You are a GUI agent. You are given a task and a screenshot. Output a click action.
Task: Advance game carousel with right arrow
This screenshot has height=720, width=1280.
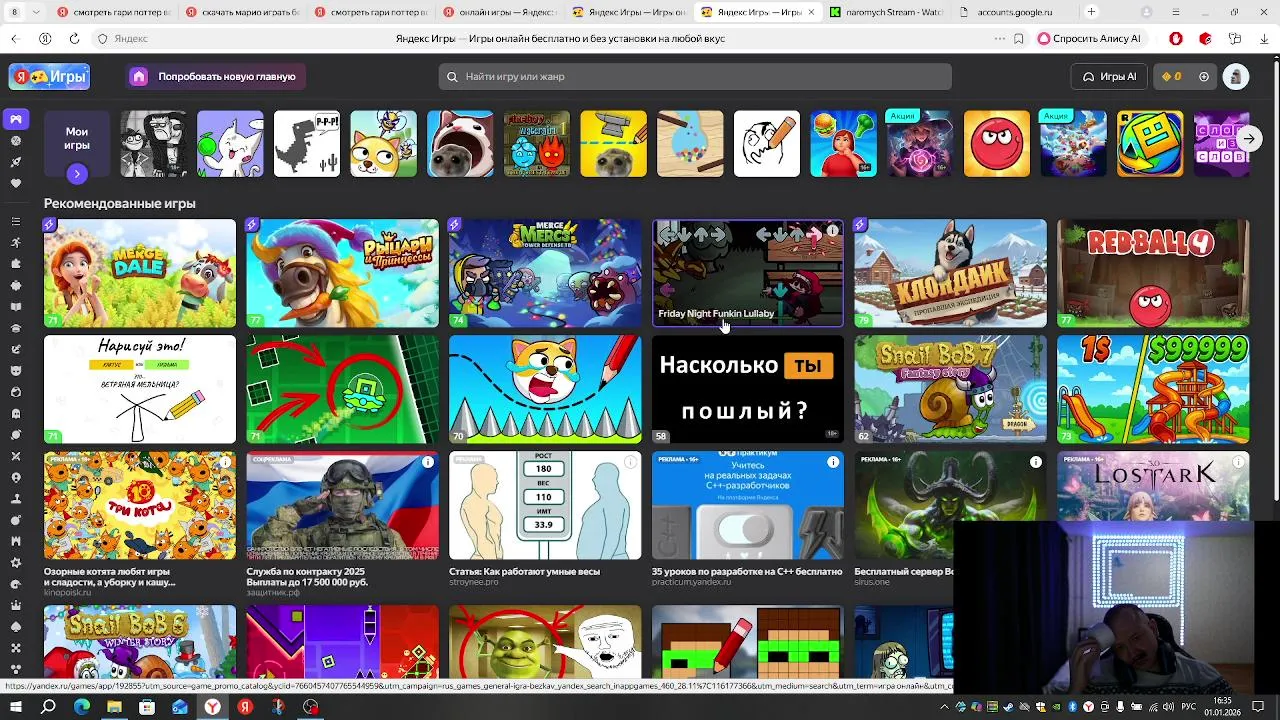tap(1250, 141)
